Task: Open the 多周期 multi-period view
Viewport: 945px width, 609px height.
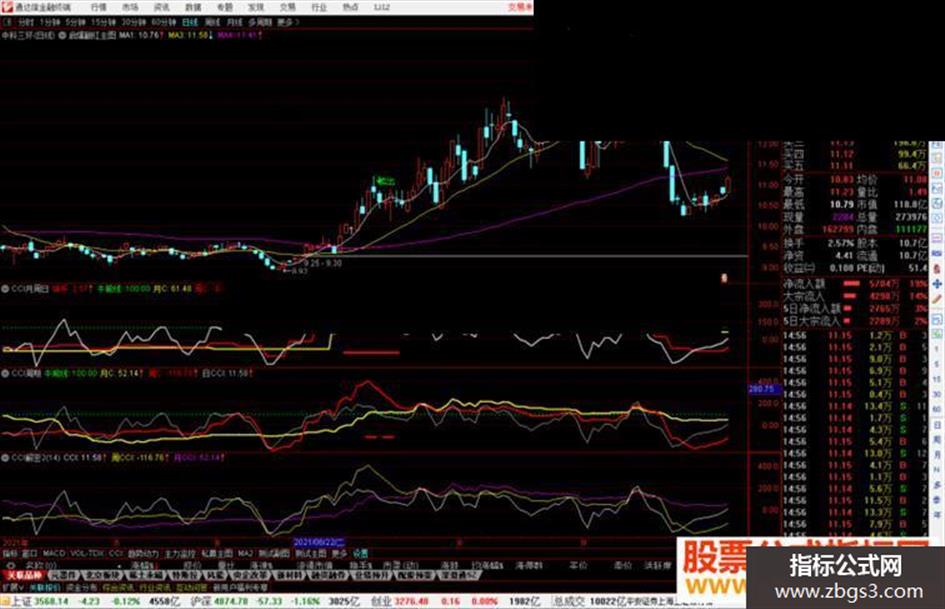Action: pyautogui.click(x=260, y=22)
